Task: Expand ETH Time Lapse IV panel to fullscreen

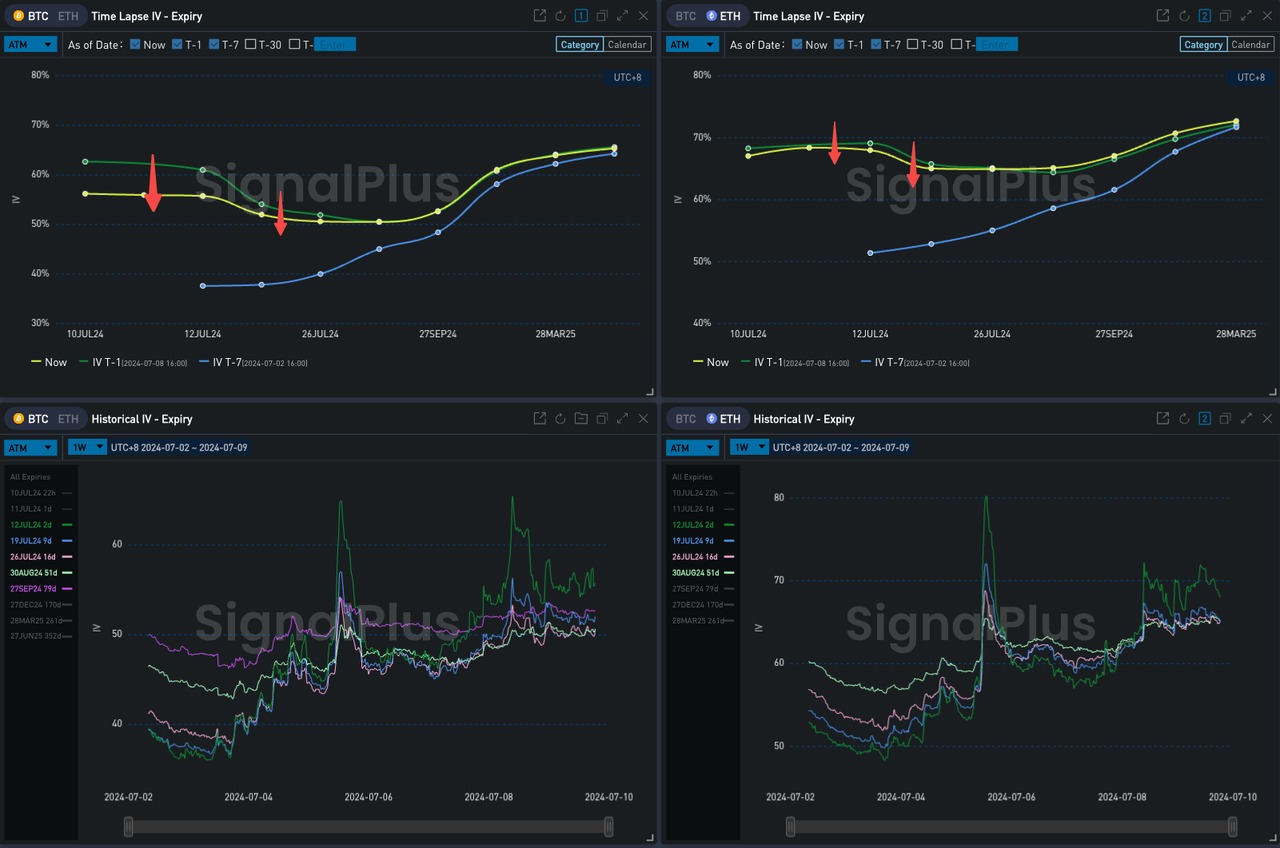Action: [1245, 16]
